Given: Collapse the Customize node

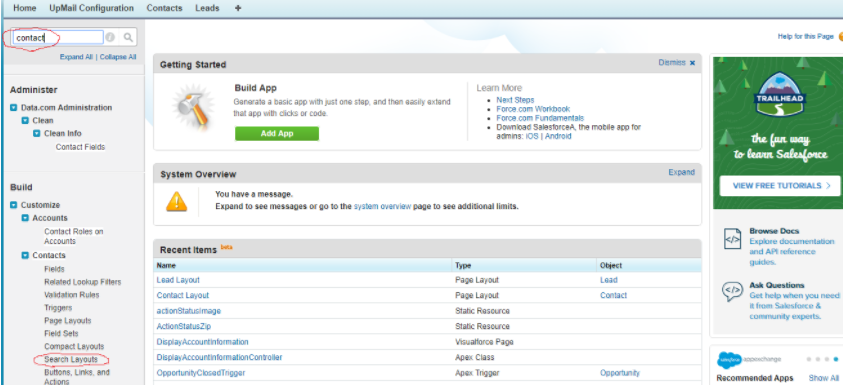Looking at the screenshot, I should click(14, 205).
